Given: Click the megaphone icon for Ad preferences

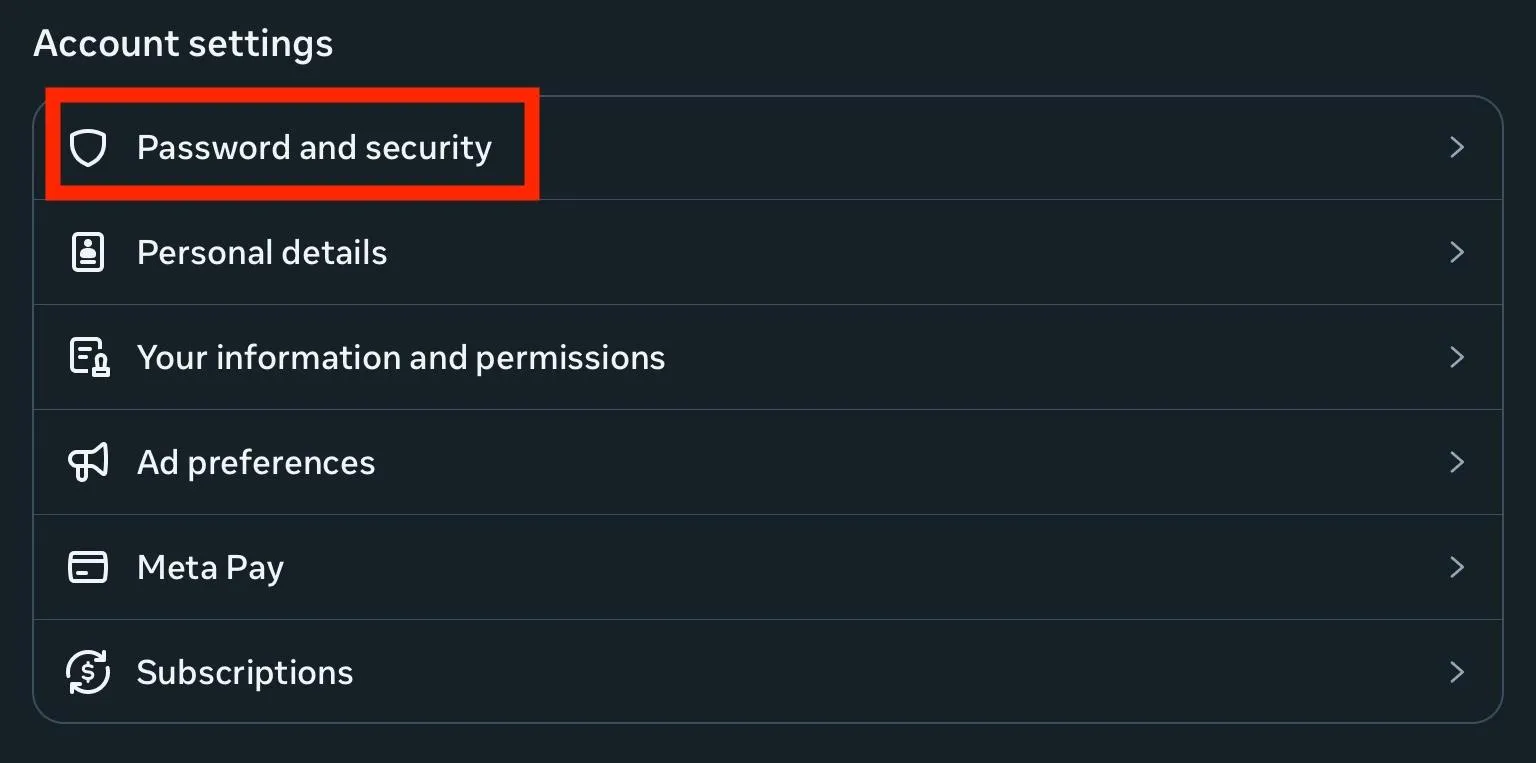Looking at the screenshot, I should point(88,462).
